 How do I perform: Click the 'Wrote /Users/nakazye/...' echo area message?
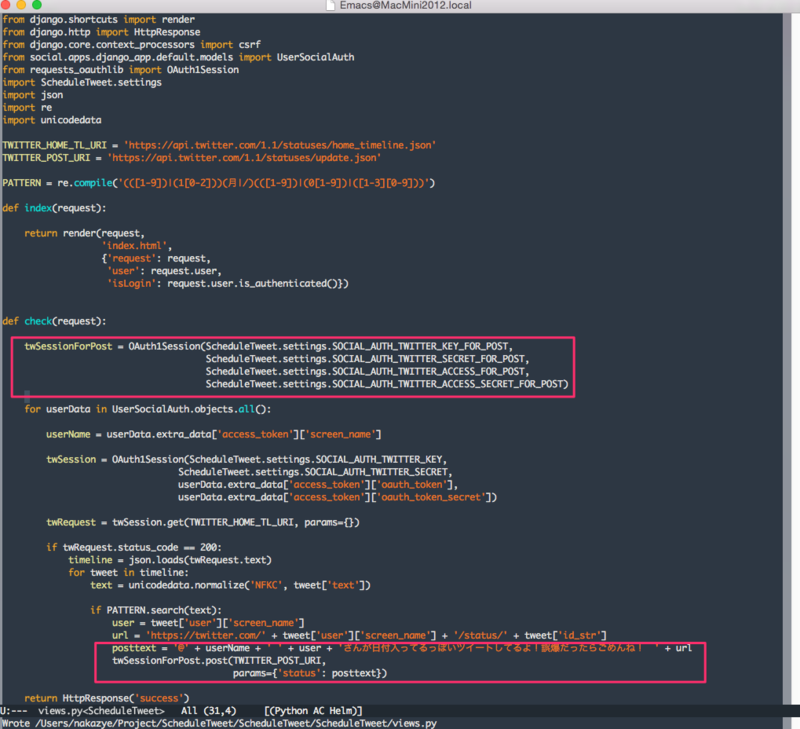click(219, 723)
